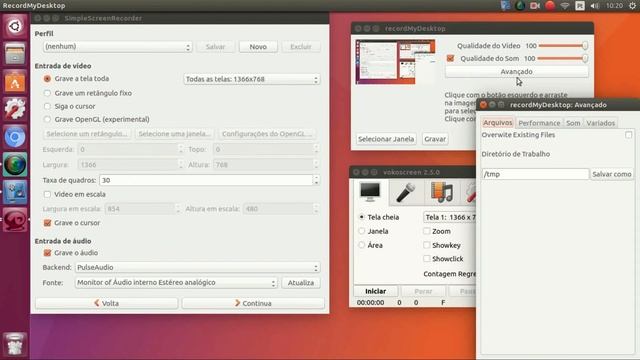
Task: Open the Files manager in the launcher
Action: point(15,53)
